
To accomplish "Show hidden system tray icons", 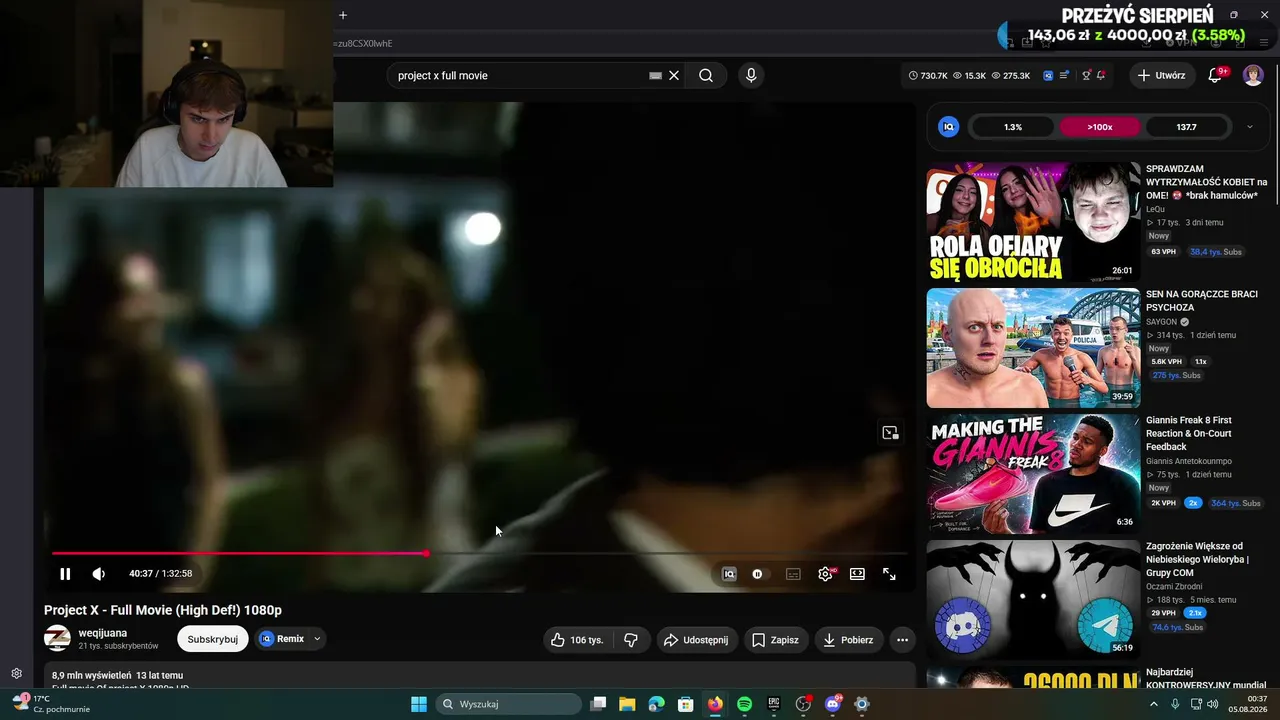I will (x=1154, y=704).
